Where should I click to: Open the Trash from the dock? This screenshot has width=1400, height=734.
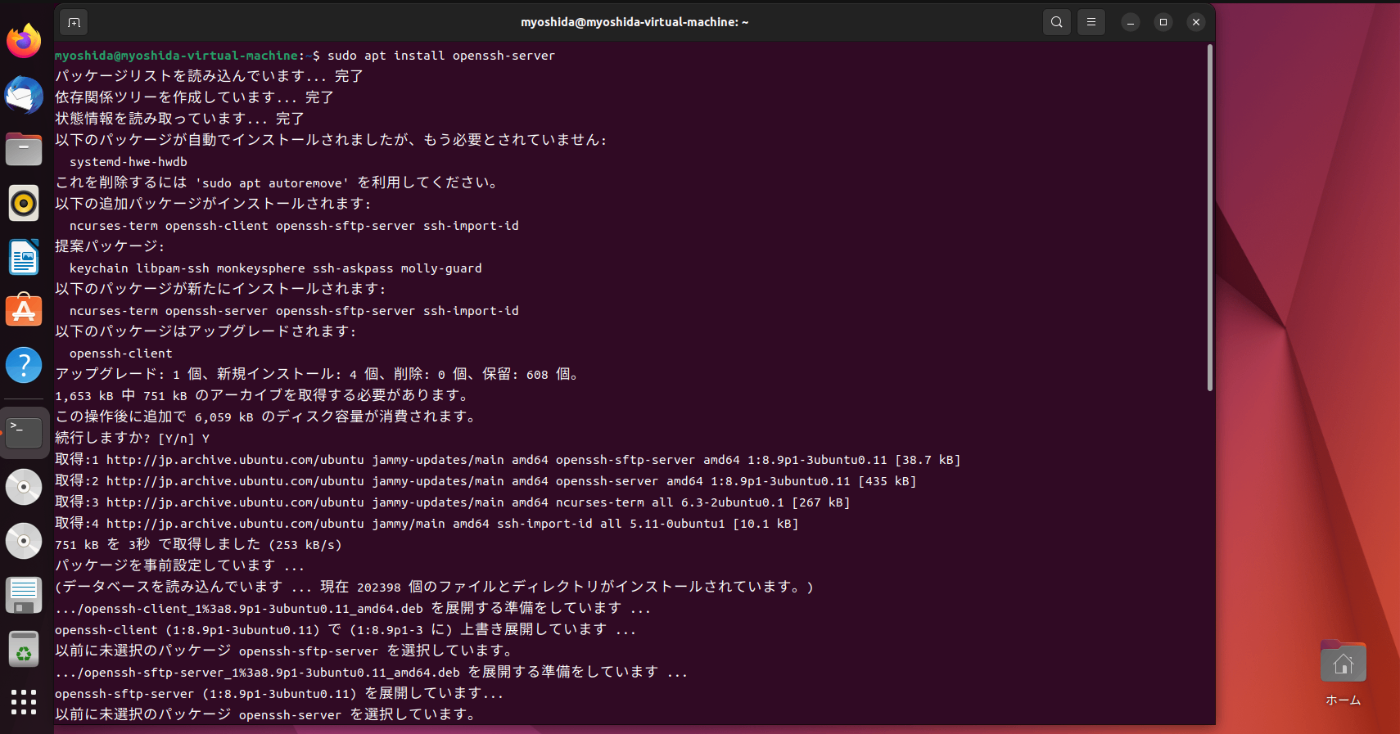[x=24, y=649]
